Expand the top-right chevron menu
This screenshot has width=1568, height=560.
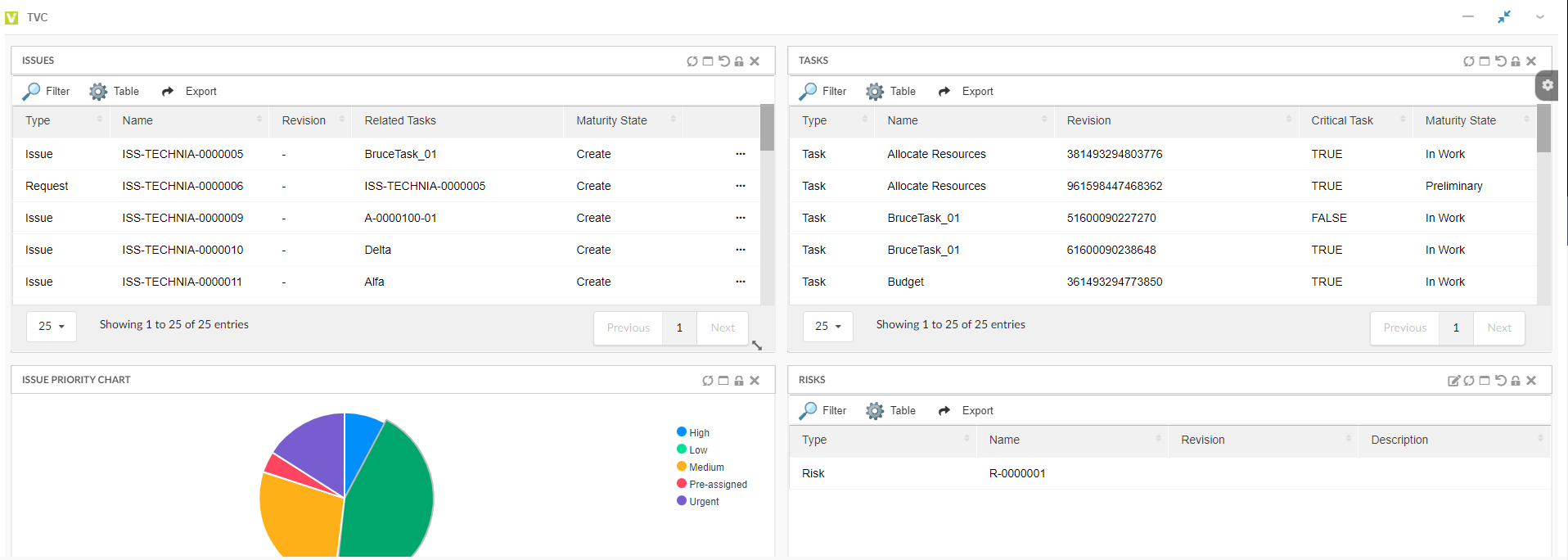coord(1540,17)
